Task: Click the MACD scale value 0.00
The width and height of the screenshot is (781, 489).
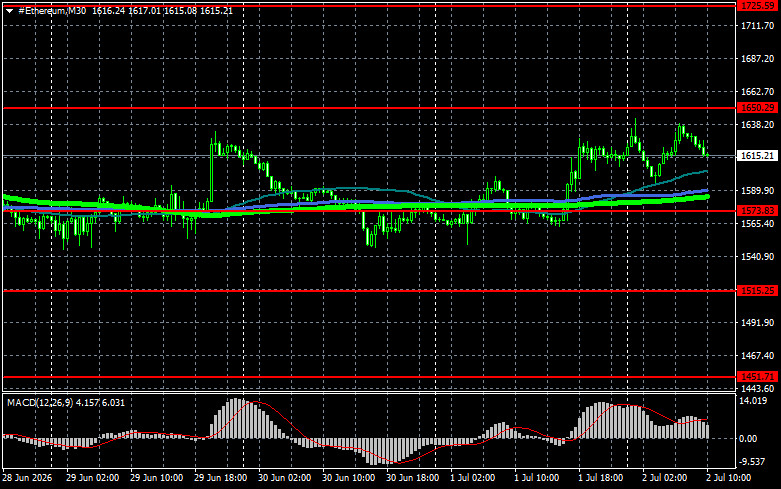Action: tap(748, 439)
